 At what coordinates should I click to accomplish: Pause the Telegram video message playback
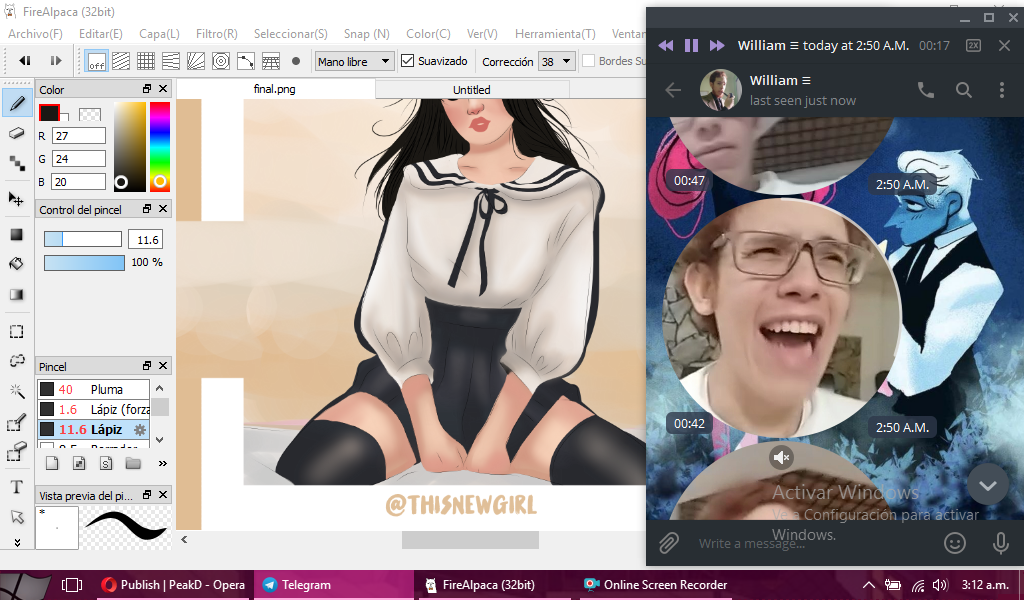click(691, 45)
